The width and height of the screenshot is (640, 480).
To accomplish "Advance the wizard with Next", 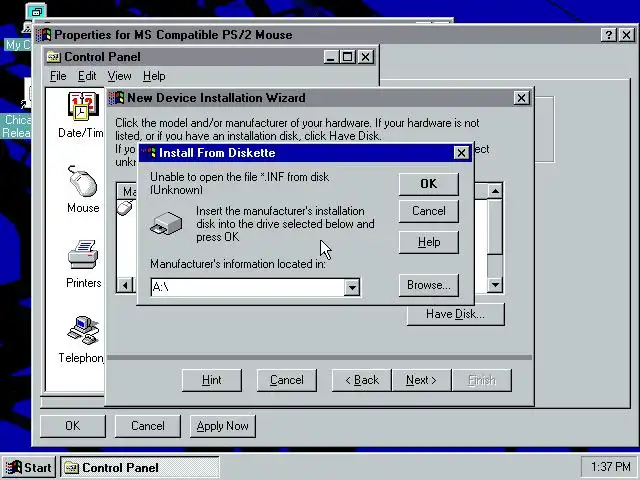I will (x=421, y=380).
